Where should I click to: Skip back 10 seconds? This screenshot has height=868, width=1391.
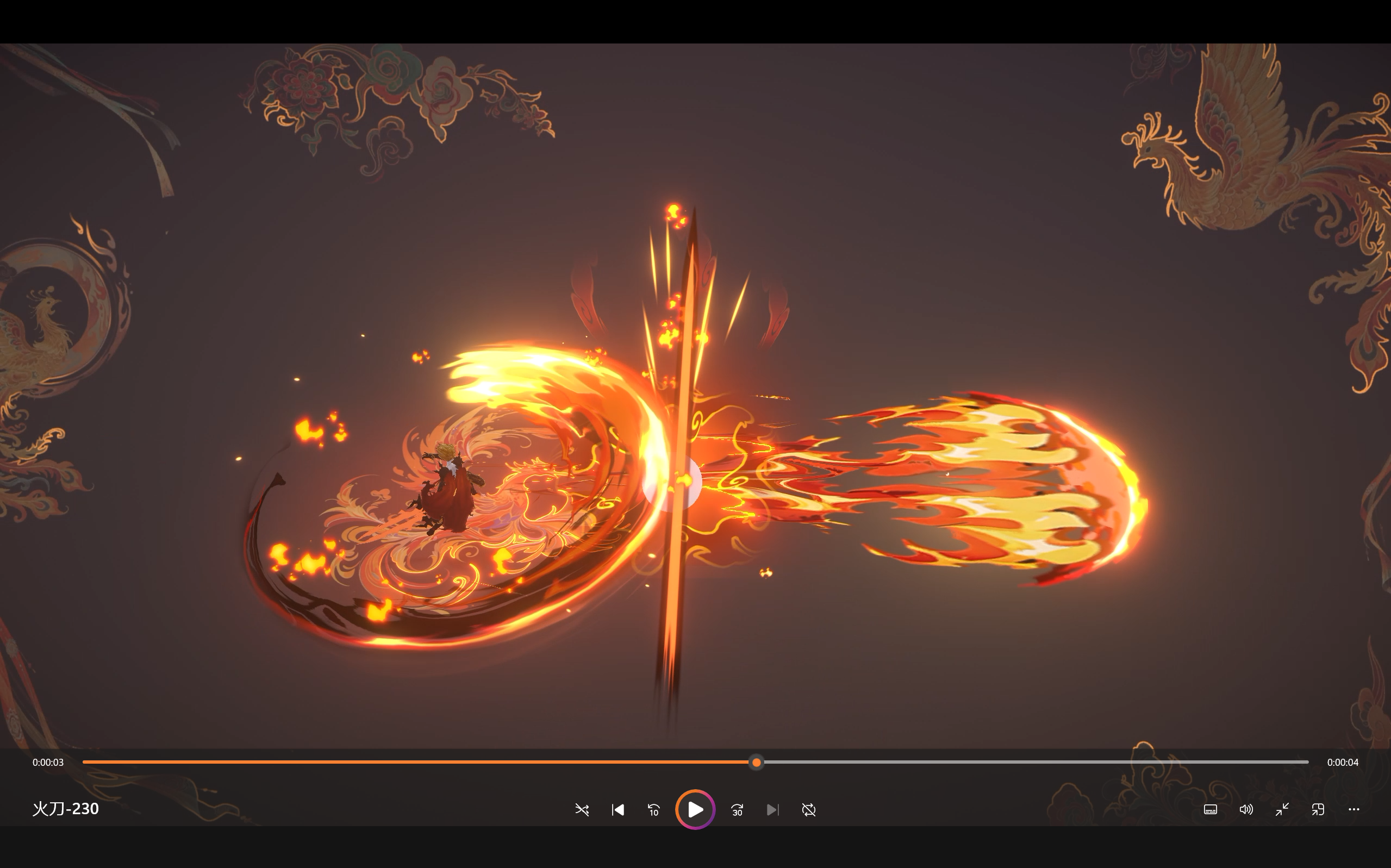(653, 809)
